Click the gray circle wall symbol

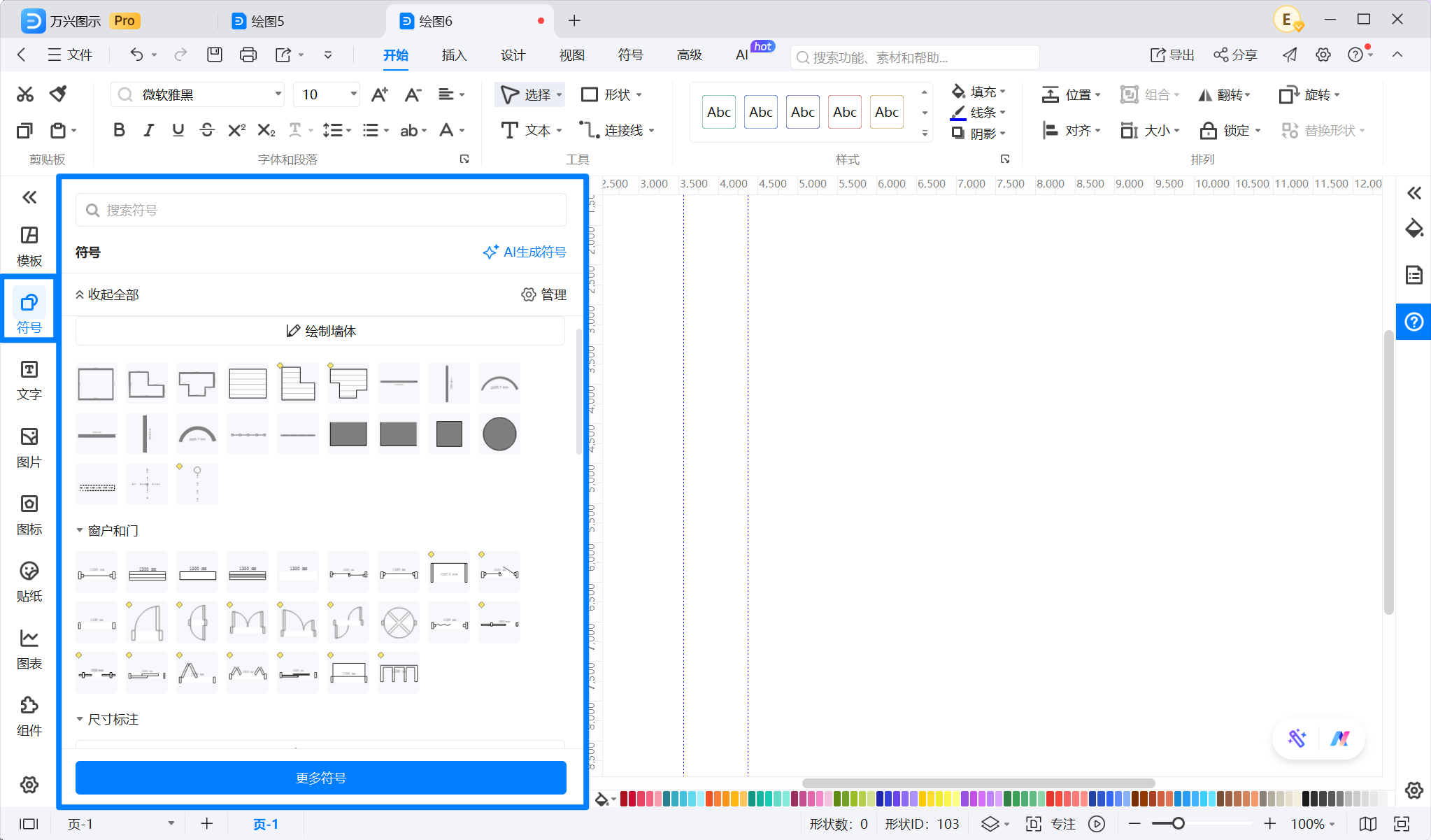(x=499, y=434)
